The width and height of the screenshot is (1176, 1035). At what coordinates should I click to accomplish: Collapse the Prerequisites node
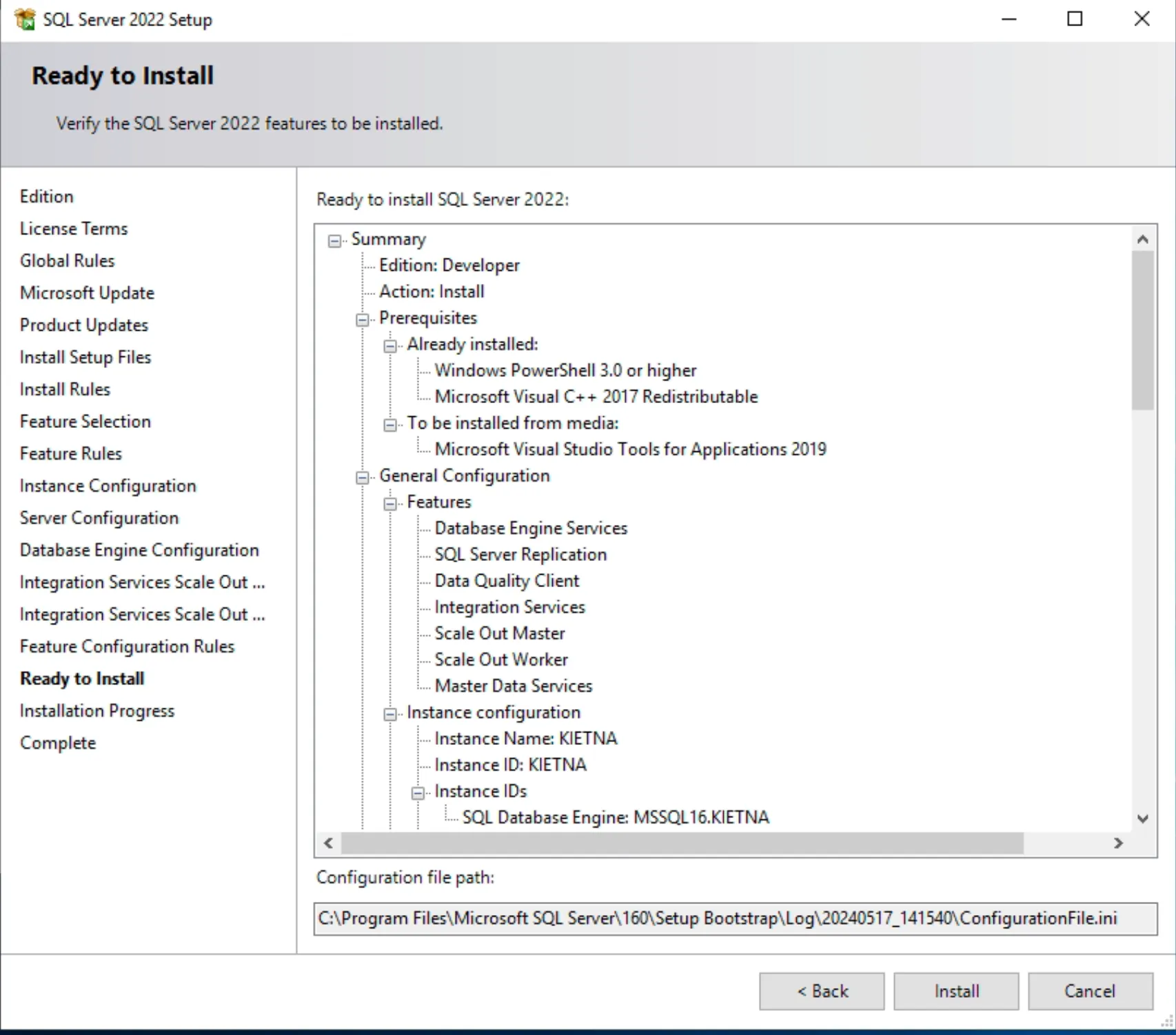[363, 320]
